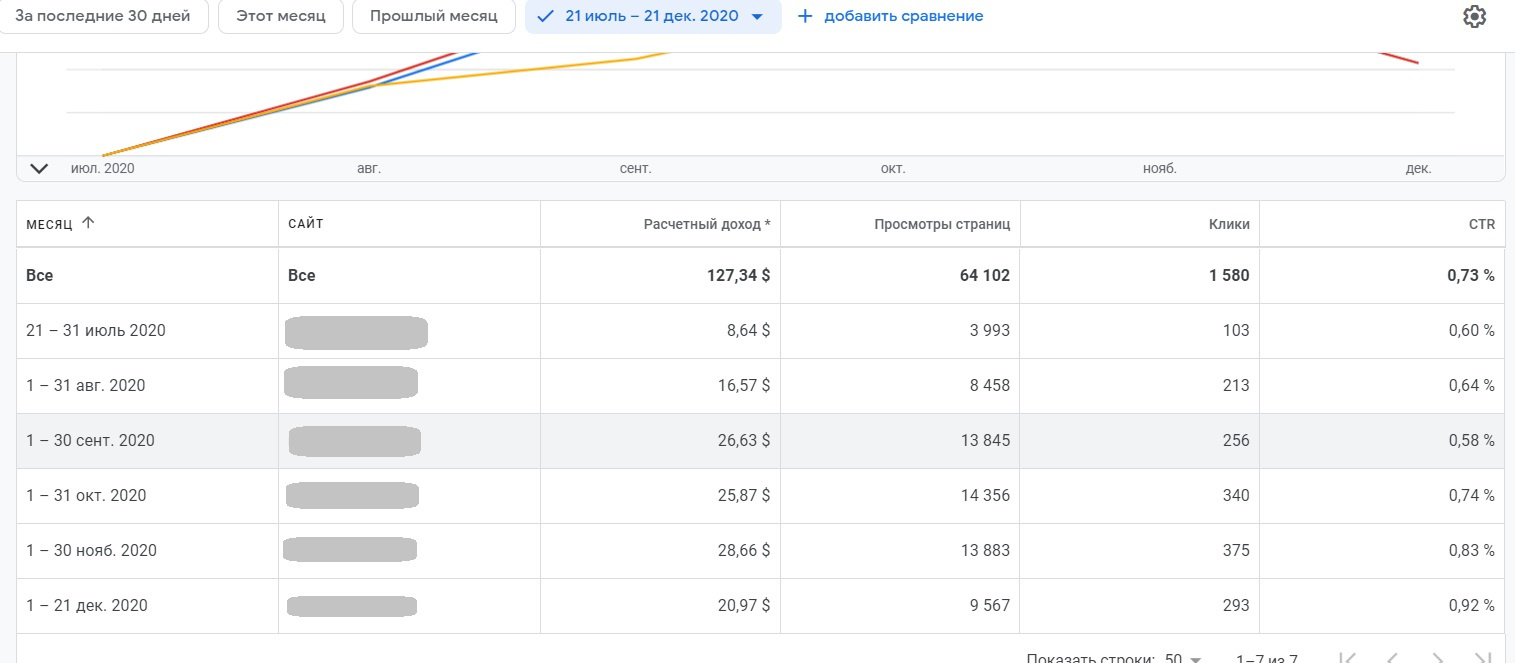Select the 'Этот месяц' date preset
The width and height of the screenshot is (1515, 663).
[x=280, y=17]
